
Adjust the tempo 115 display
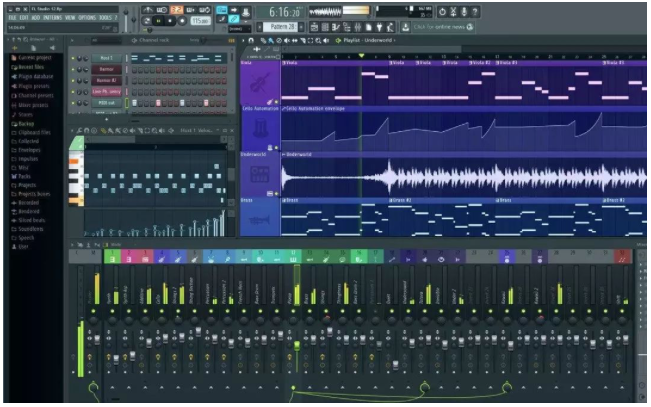click(200, 21)
